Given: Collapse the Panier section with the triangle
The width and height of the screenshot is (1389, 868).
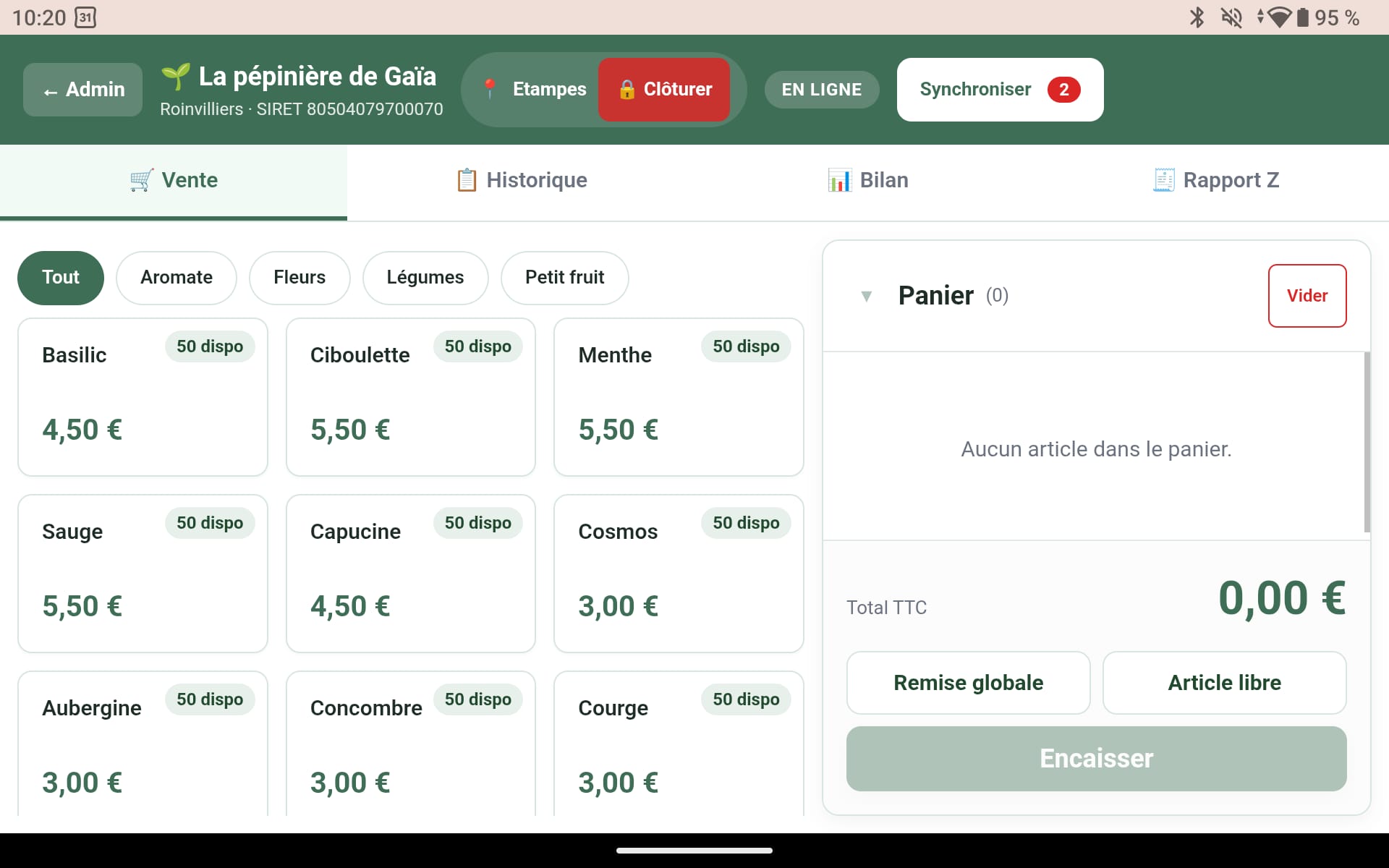Looking at the screenshot, I should click(x=866, y=296).
